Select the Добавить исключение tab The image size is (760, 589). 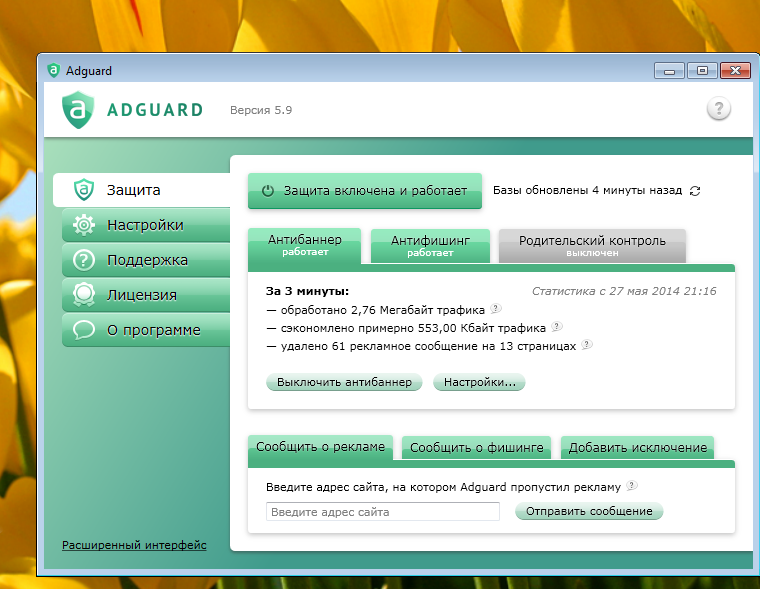pos(637,447)
